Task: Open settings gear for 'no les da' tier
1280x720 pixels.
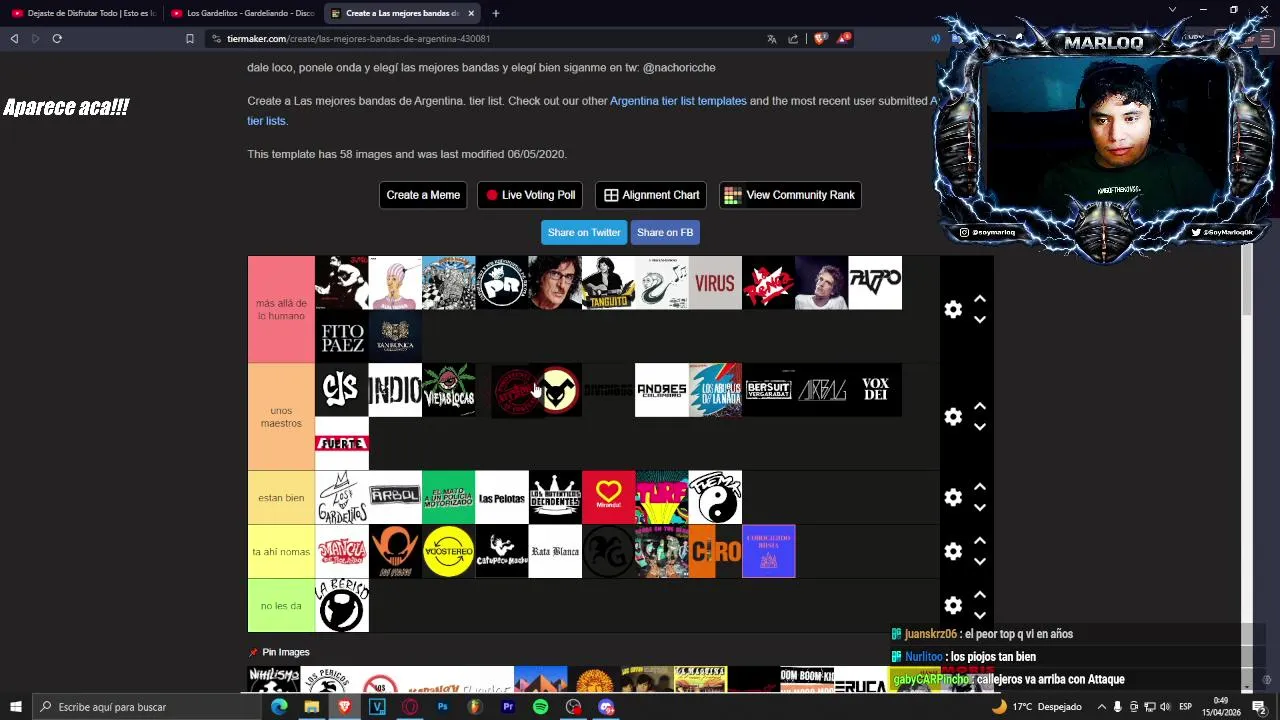Action: [x=953, y=606]
